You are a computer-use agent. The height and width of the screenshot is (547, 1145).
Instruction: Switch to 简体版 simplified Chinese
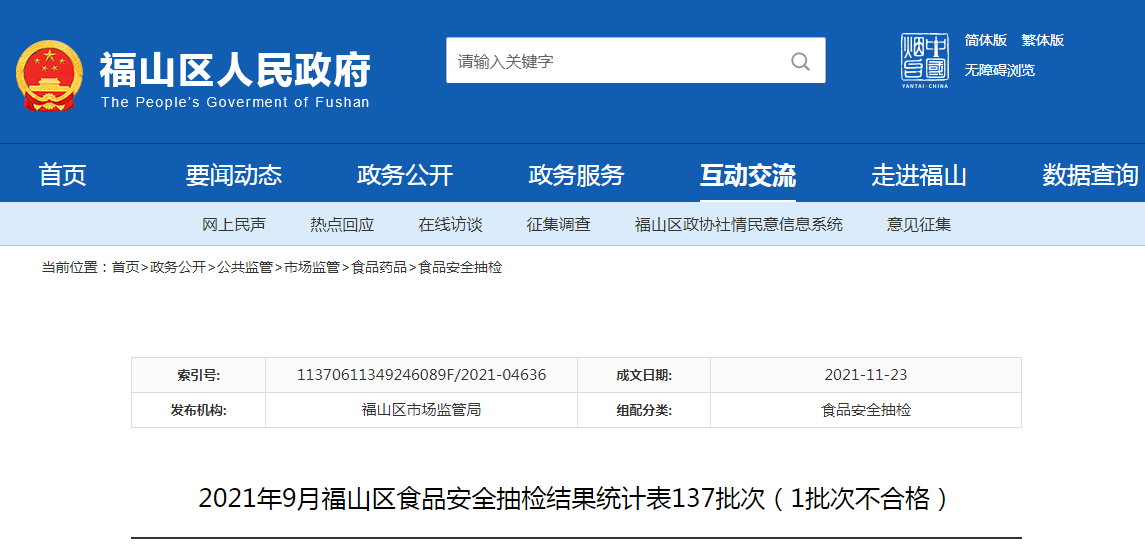coord(986,40)
